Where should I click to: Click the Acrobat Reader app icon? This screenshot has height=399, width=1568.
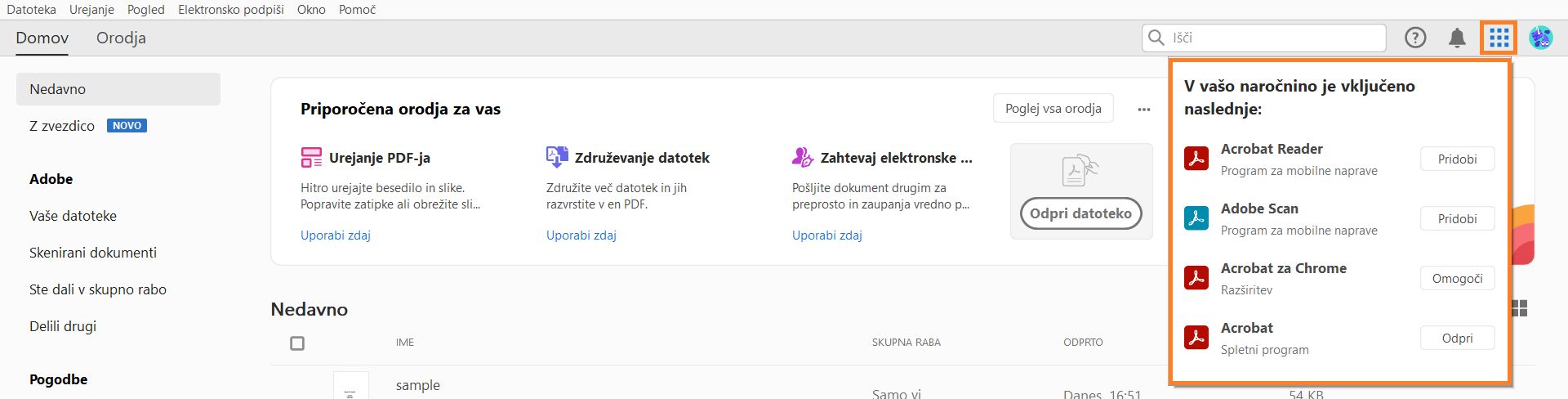tap(1196, 159)
